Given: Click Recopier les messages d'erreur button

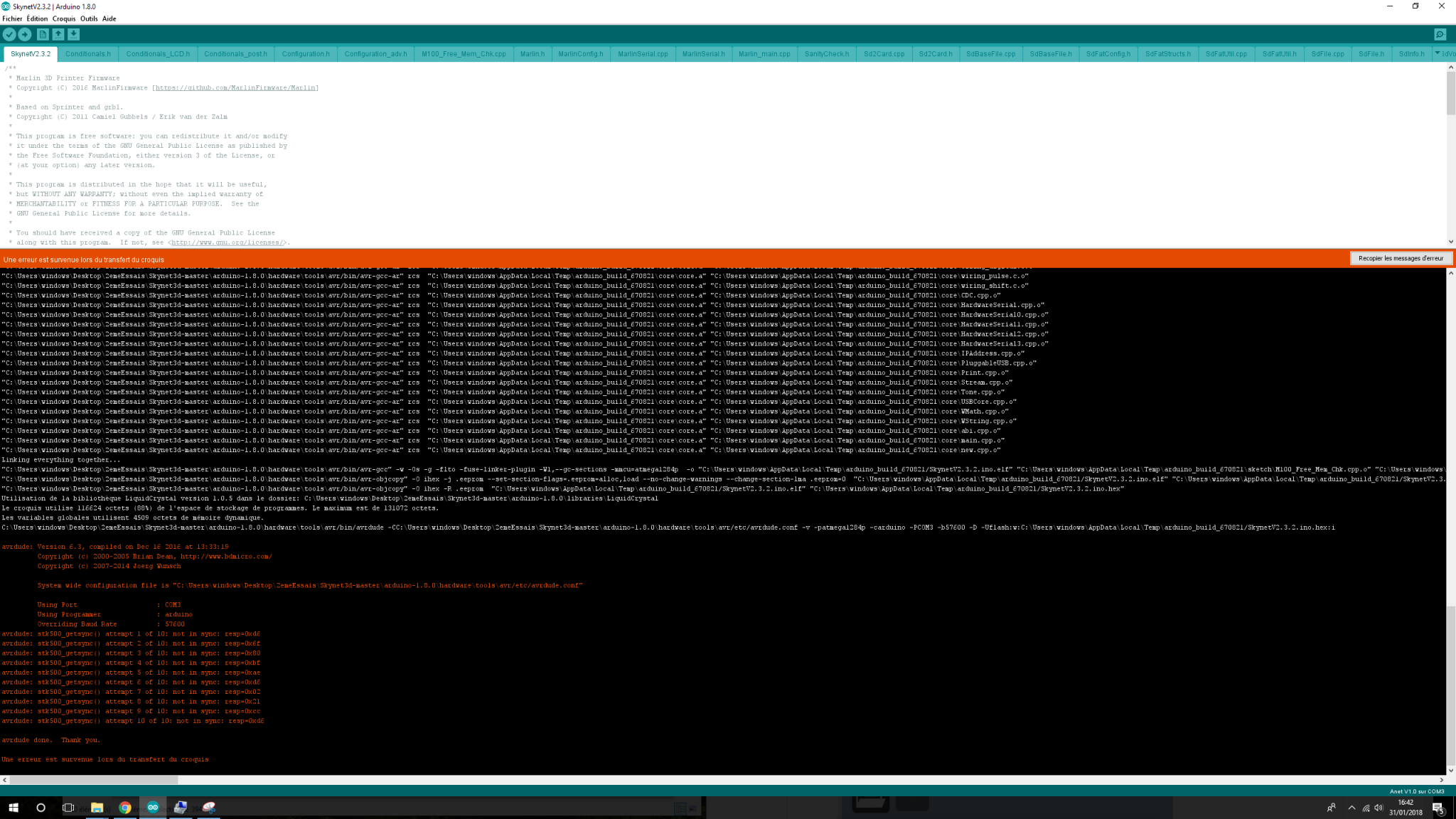Looking at the screenshot, I should [1401, 259].
